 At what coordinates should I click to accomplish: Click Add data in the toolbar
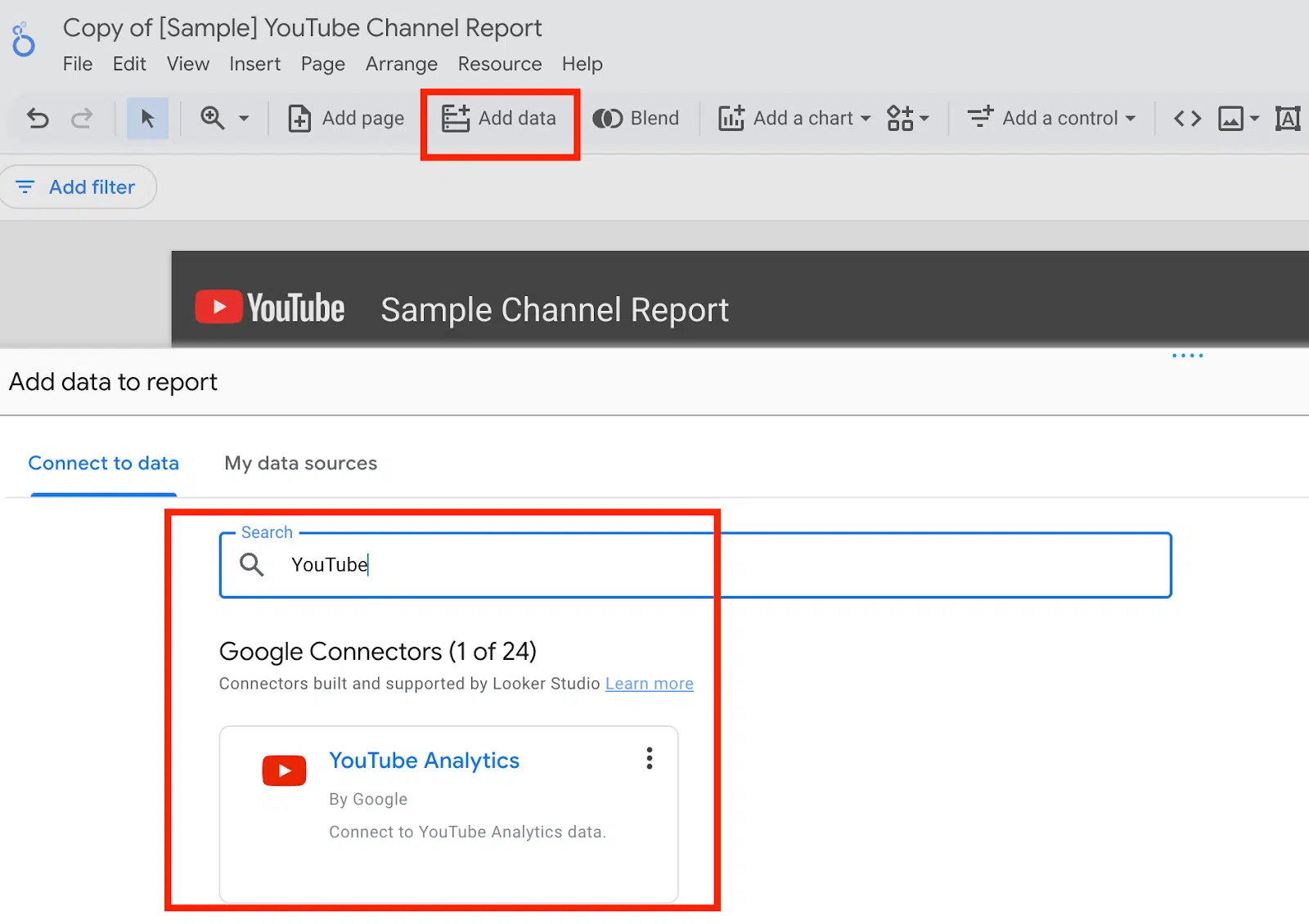point(499,119)
